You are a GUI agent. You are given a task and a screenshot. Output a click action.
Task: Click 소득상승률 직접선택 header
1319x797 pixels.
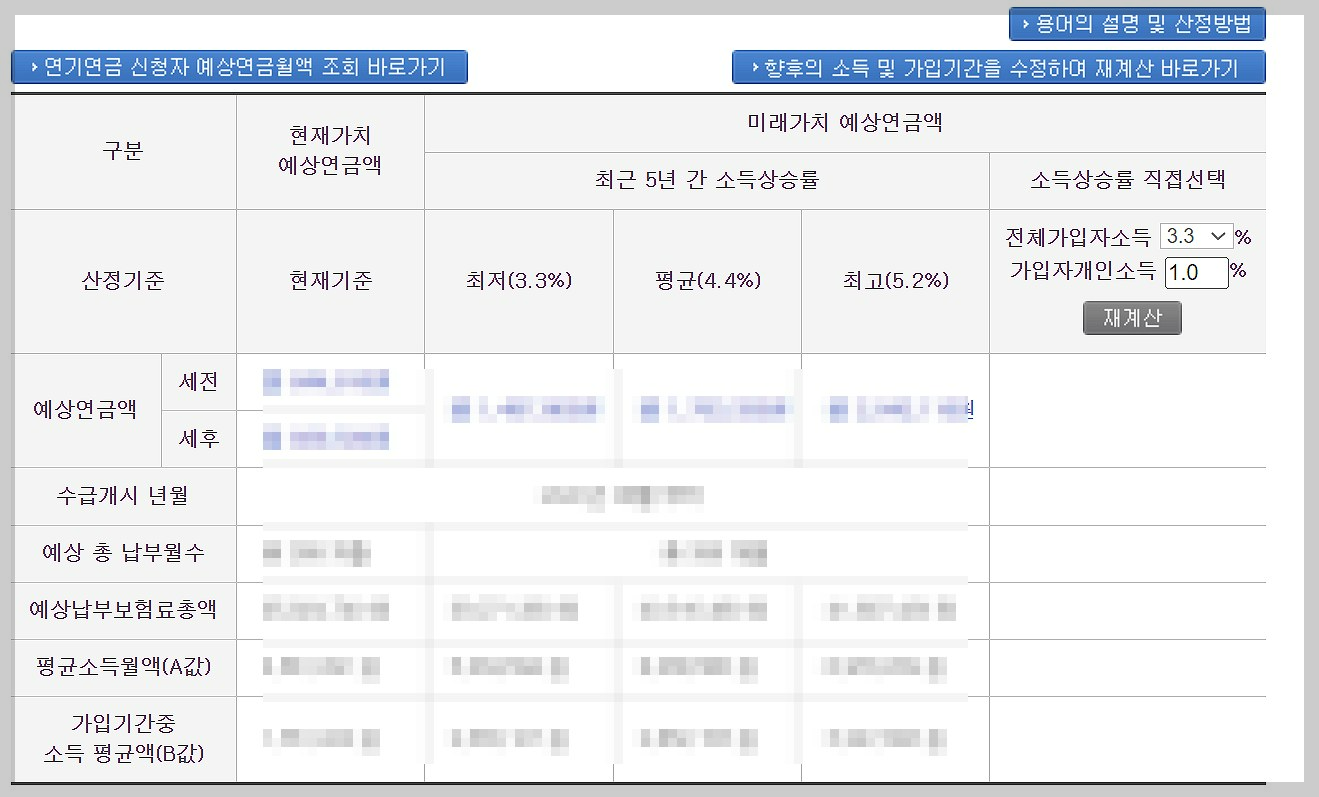tap(1128, 181)
